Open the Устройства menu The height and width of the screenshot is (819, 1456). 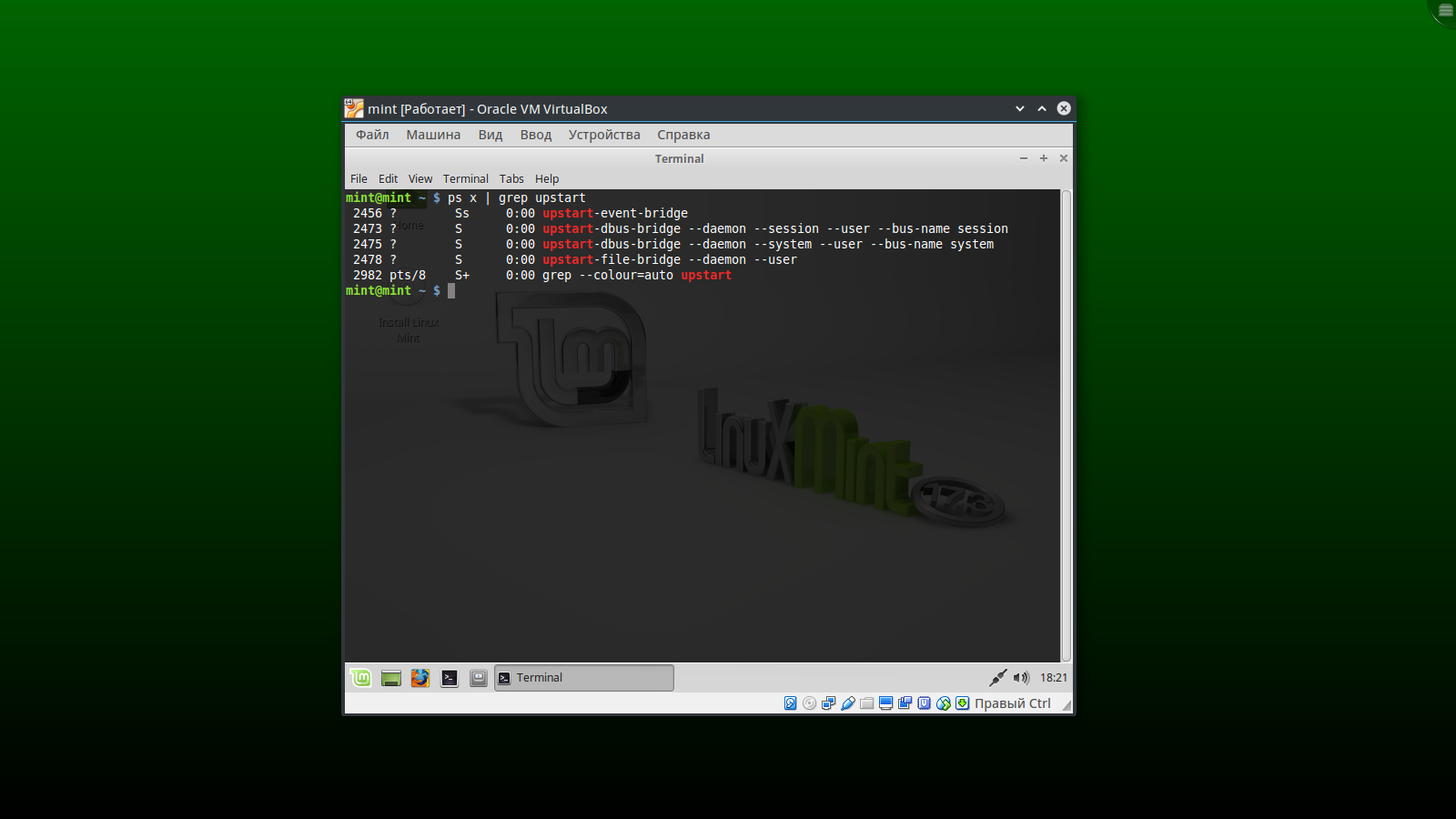pyautogui.click(x=604, y=135)
